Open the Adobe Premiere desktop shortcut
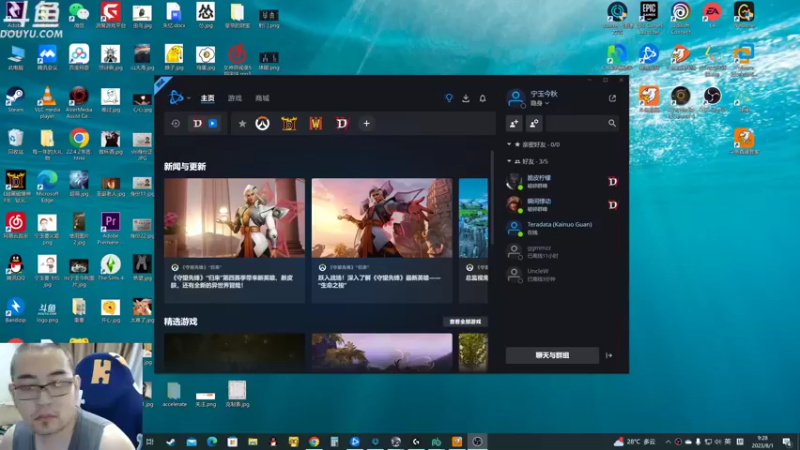The height and width of the screenshot is (450, 800). [110, 228]
